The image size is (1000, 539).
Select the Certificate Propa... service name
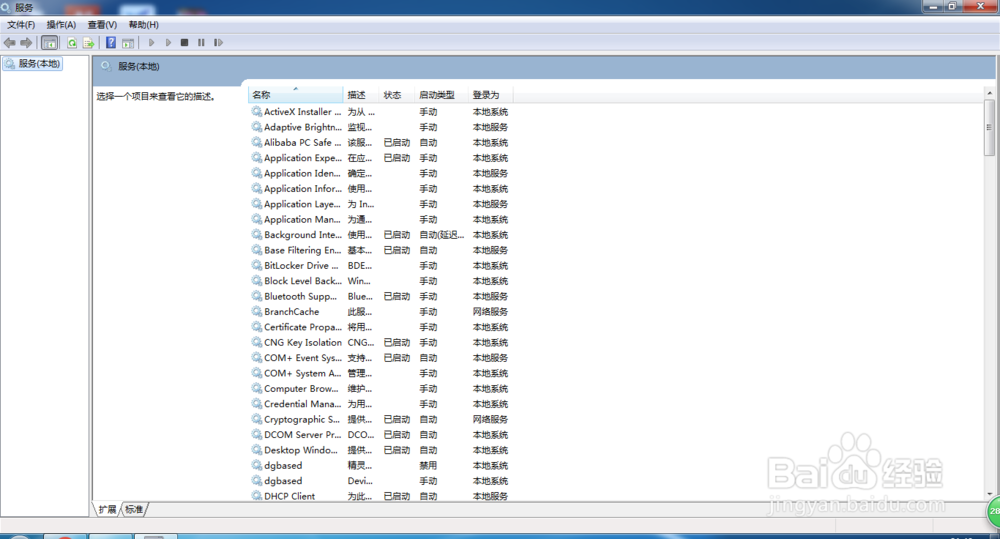[x=303, y=327]
